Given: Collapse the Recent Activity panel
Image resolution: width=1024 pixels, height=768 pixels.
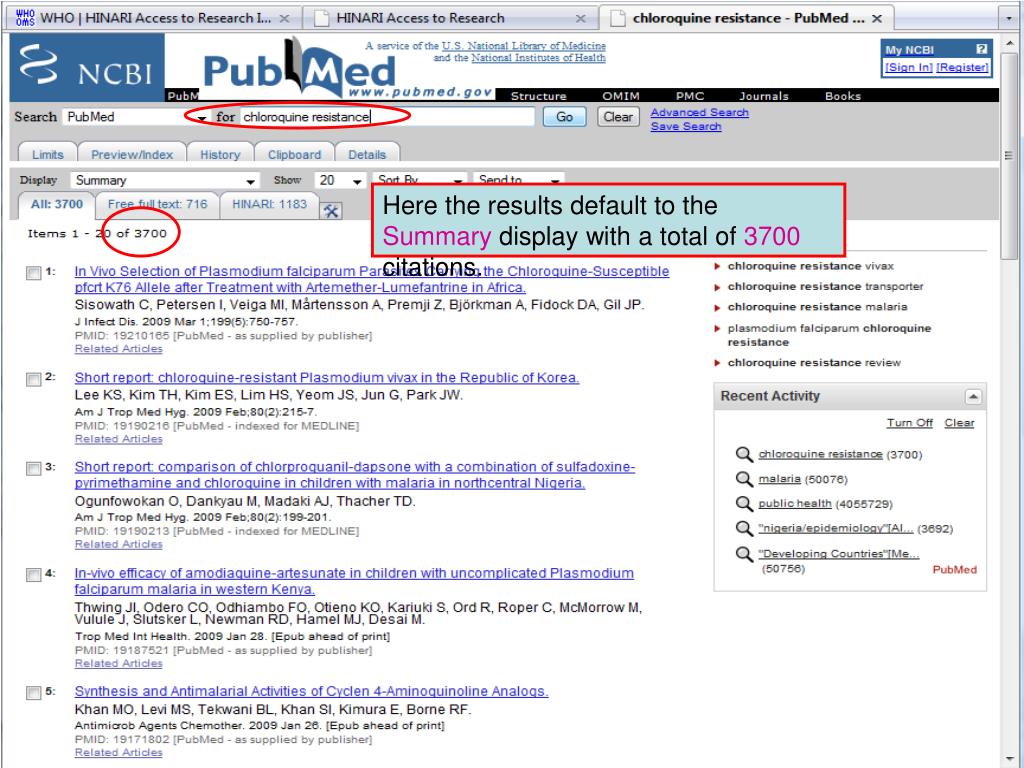Looking at the screenshot, I should (973, 396).
